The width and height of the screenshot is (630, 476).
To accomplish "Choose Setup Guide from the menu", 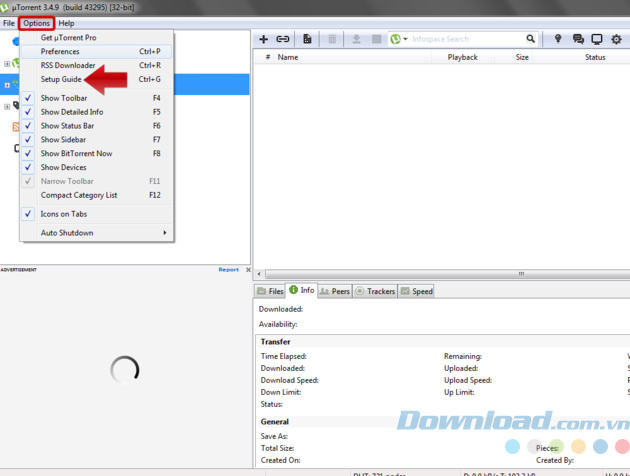I will (96, 79).
